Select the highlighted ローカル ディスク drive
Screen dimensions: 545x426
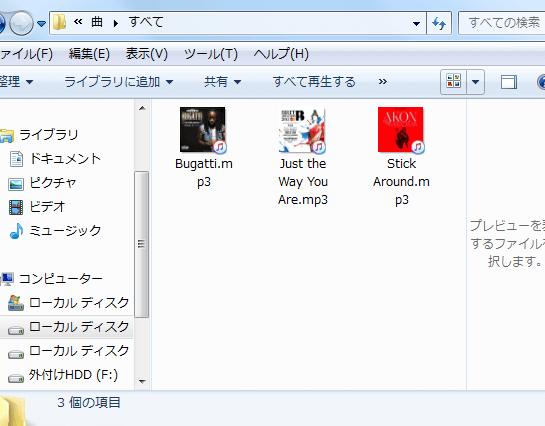click(x=79, y=327)
